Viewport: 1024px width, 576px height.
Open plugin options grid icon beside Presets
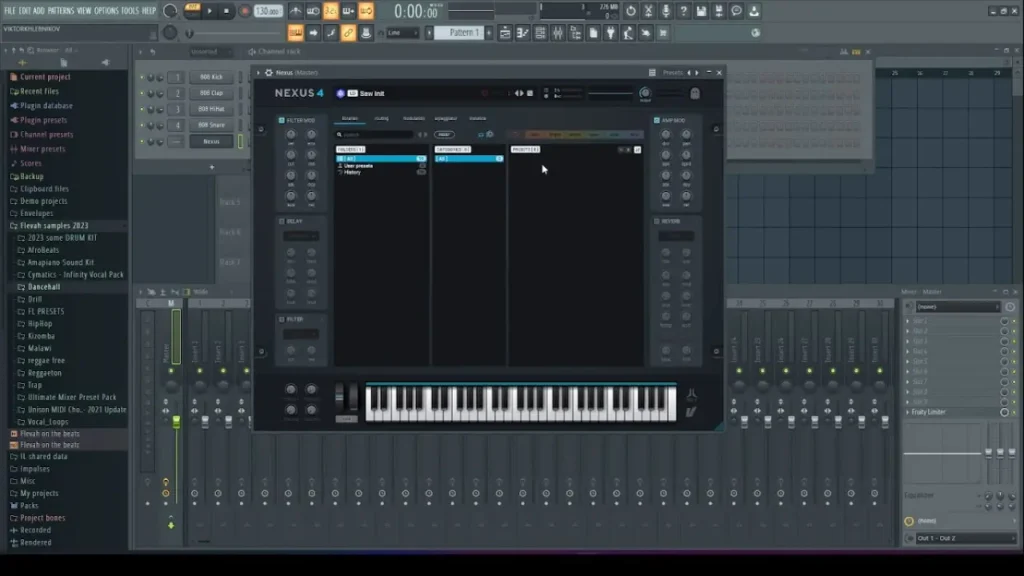652,73
